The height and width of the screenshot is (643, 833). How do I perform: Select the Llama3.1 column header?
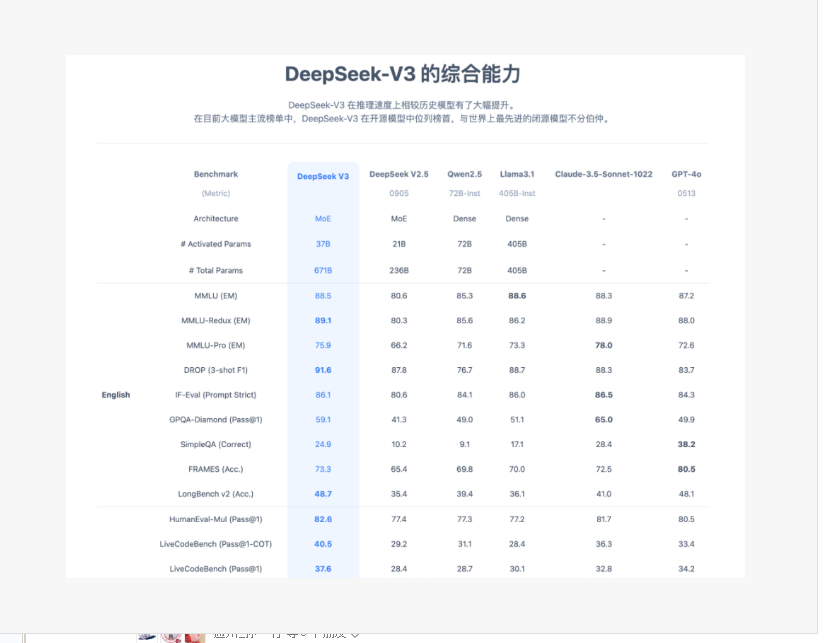click(517, 174)
